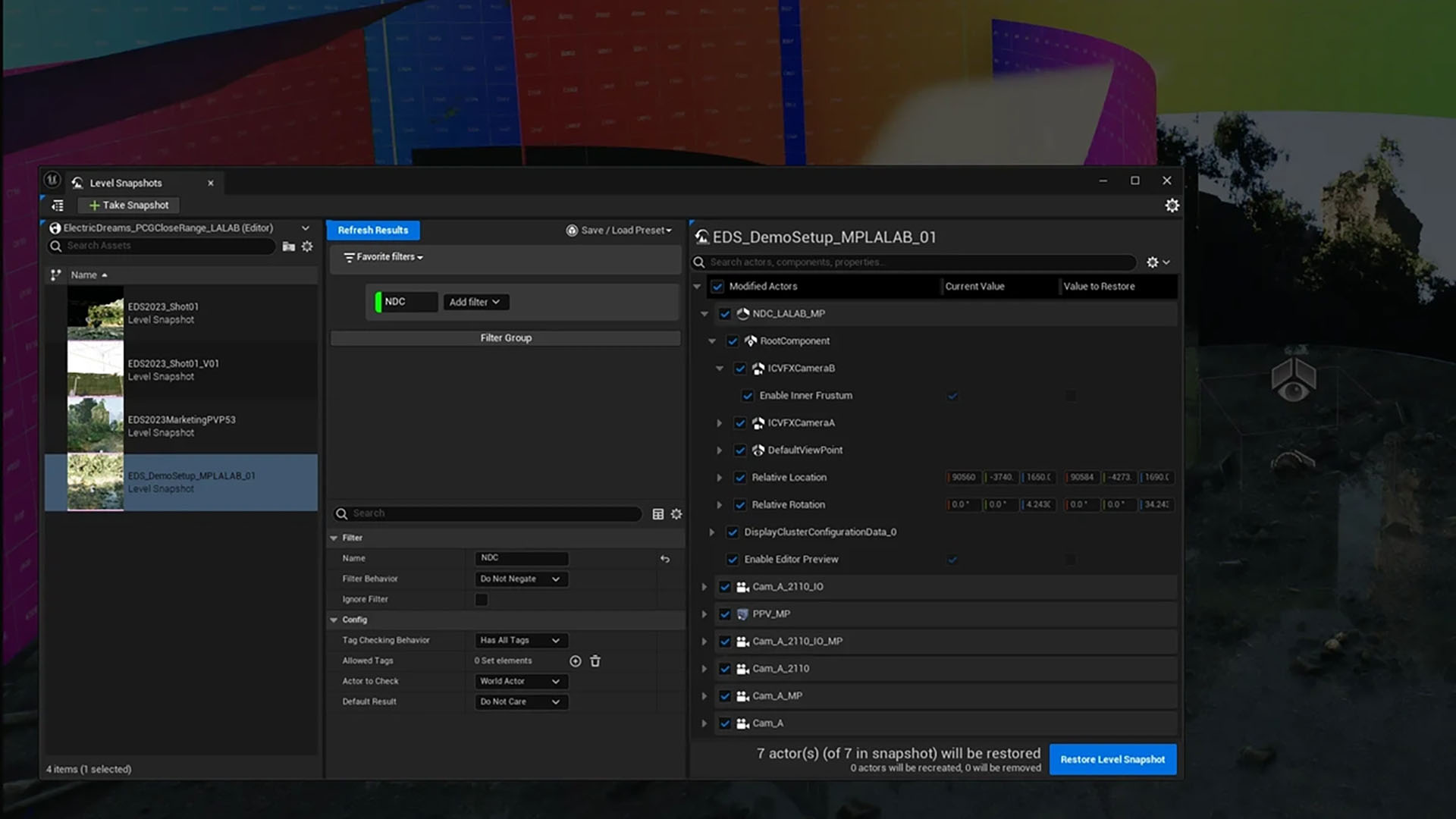Click the settings gear in the top toolbar
The width and height of the screenshot is (1456, 819).
[1172, 206]
